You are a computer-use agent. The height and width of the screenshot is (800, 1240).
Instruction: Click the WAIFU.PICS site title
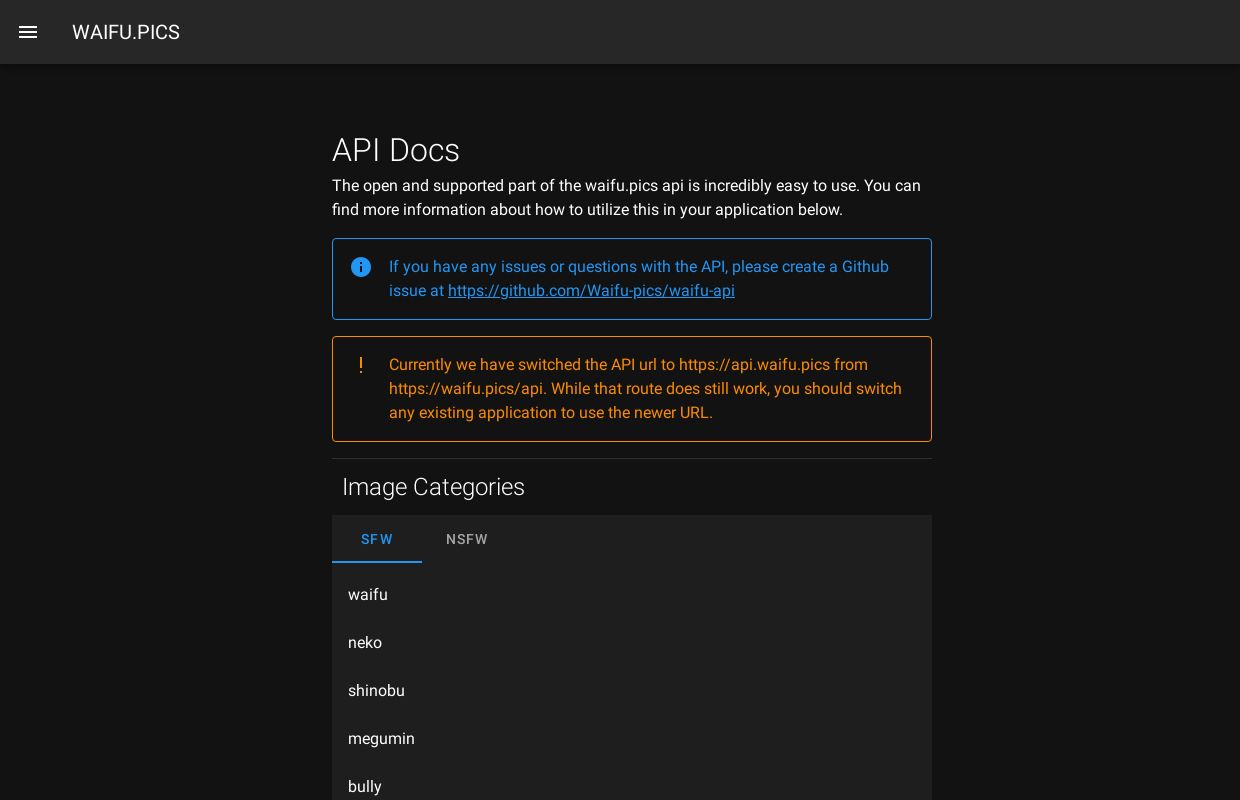126,32
